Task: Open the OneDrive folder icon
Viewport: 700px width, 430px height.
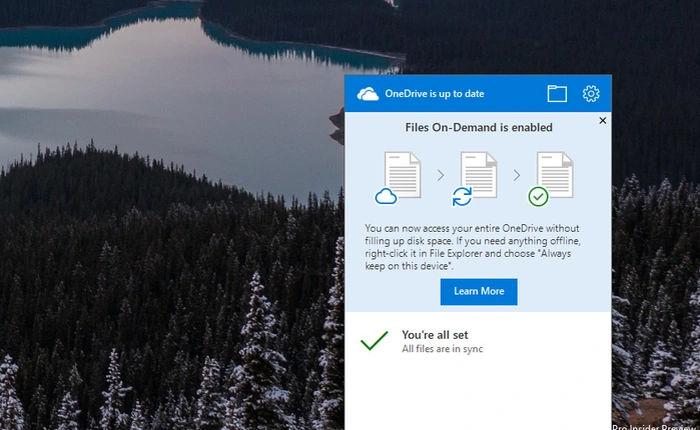Action: [x=557, y=94]
